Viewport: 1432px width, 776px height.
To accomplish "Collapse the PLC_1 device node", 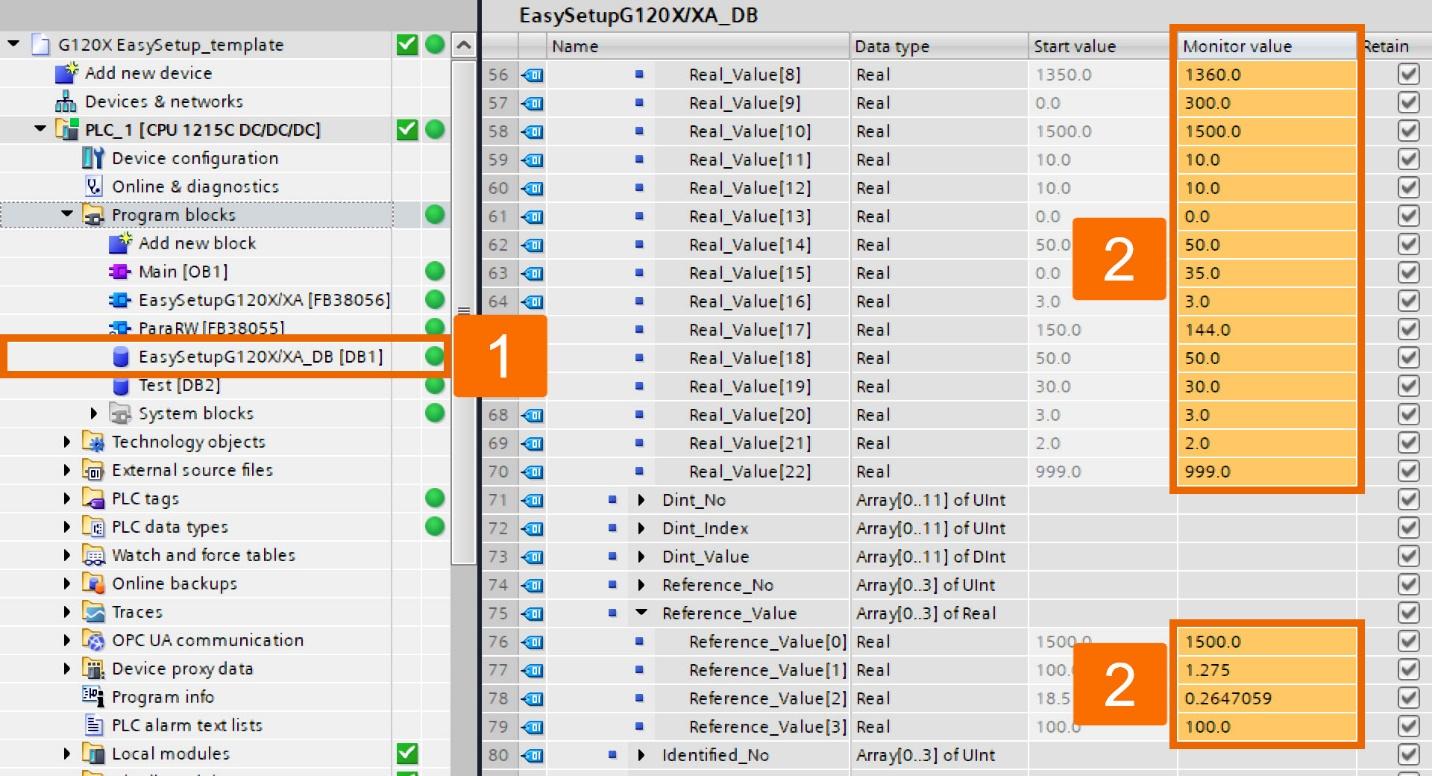I will pos(40,129).
